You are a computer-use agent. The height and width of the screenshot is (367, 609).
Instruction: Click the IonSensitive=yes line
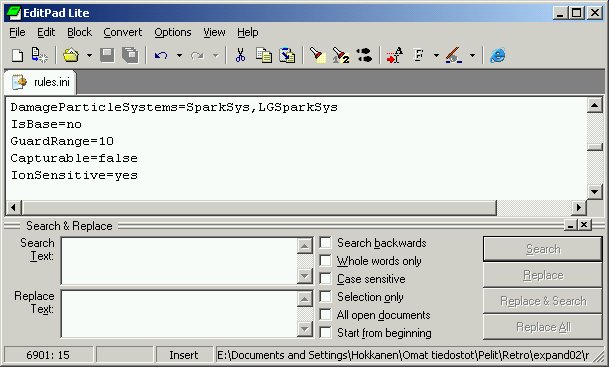(x=74, y=175)
